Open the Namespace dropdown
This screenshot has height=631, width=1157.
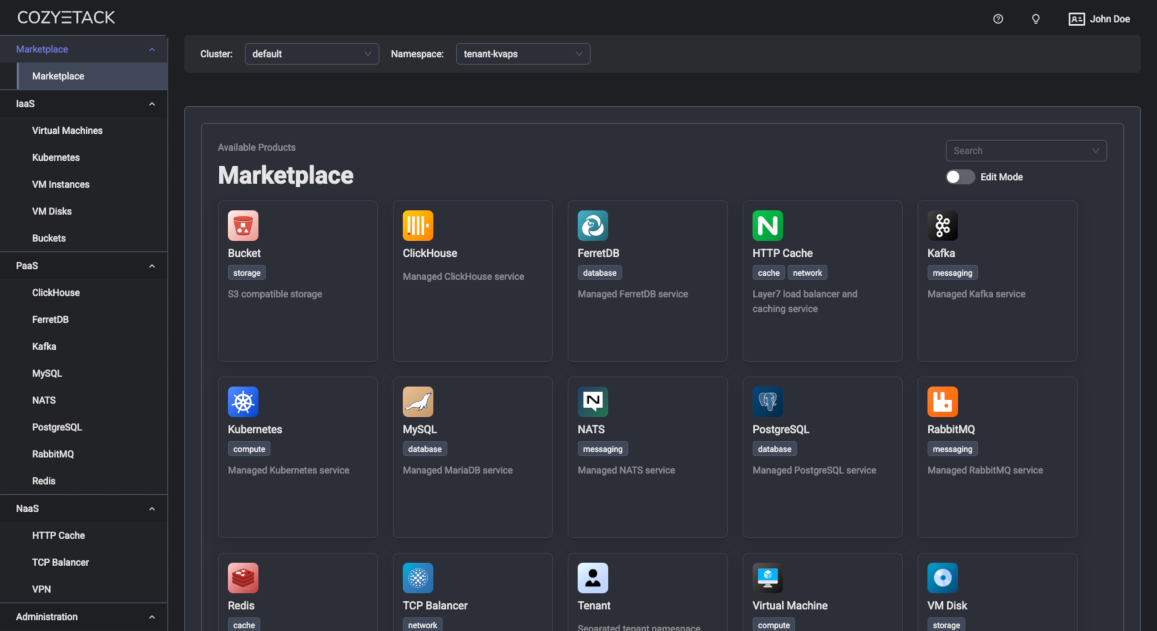click(522, 54)
